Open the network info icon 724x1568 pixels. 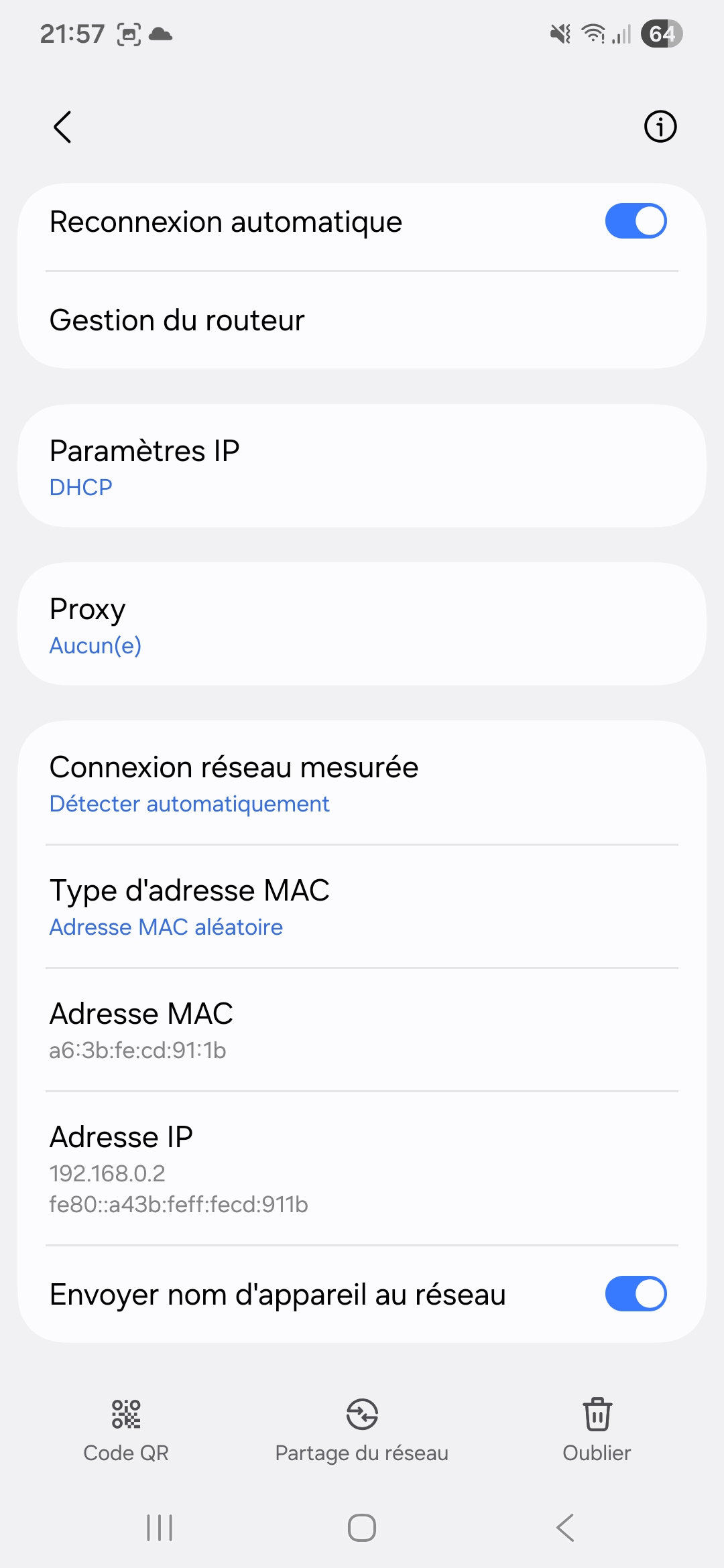click(660, 127)
